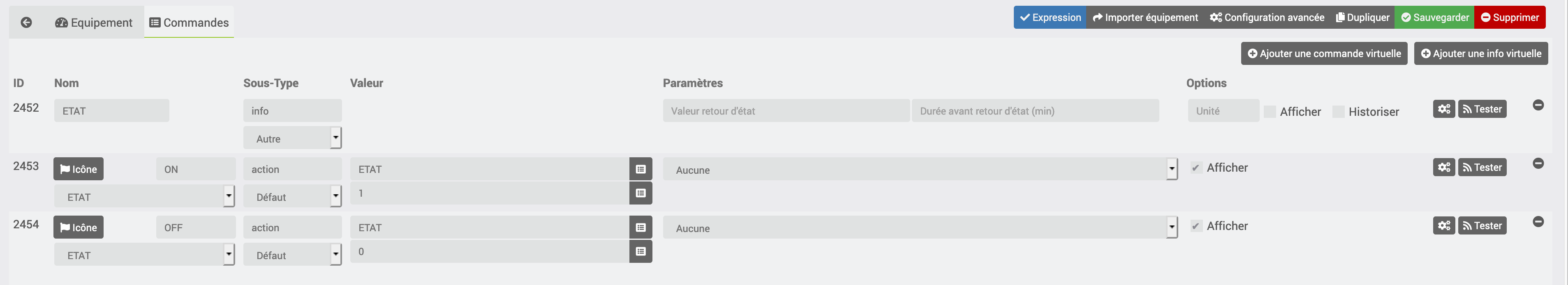Select the Commandes tab

189,23
